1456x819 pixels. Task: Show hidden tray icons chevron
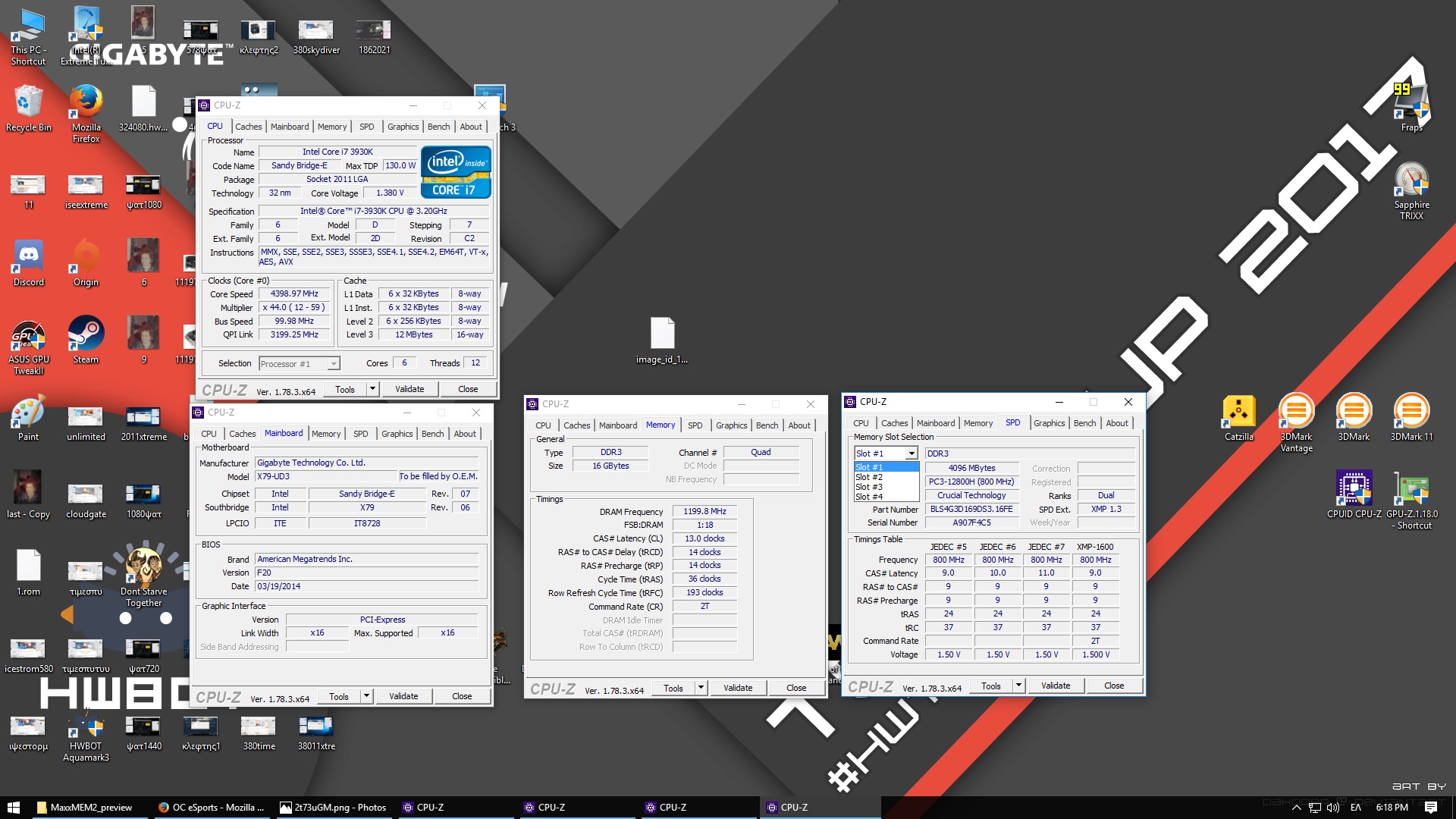(1296, 808)
